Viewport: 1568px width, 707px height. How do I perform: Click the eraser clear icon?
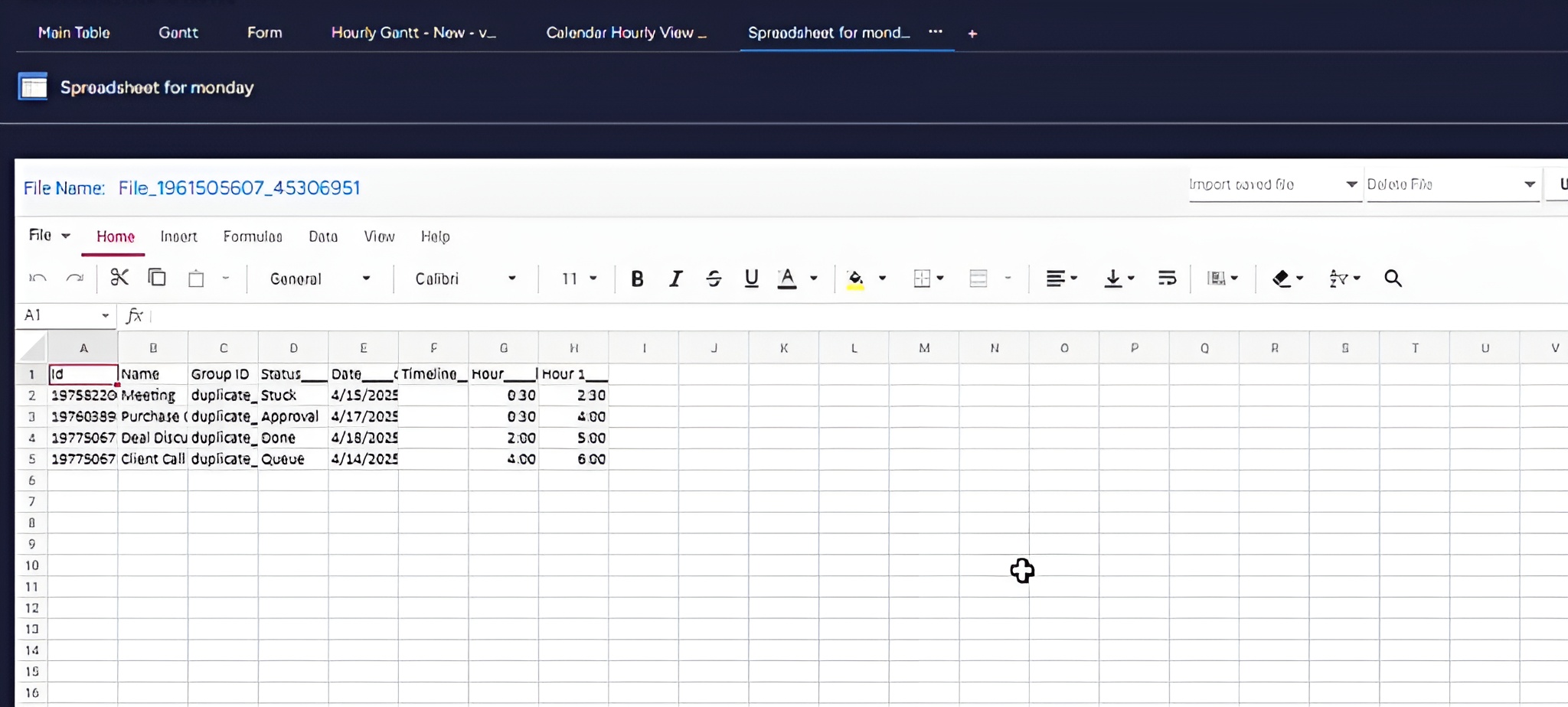click(1282, 279)
